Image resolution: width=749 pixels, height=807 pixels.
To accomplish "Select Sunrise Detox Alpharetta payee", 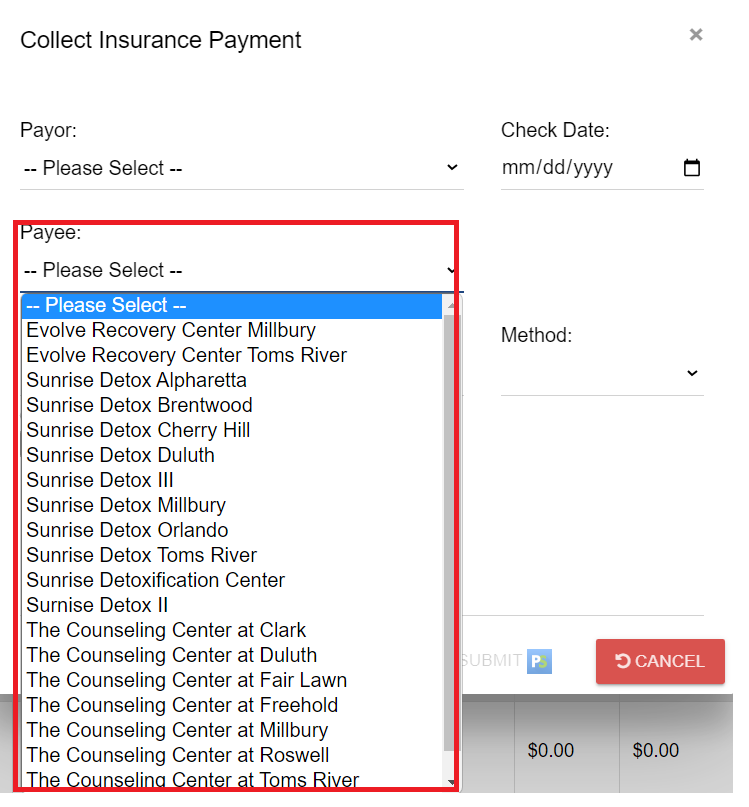I will click(x=137, y=380).
